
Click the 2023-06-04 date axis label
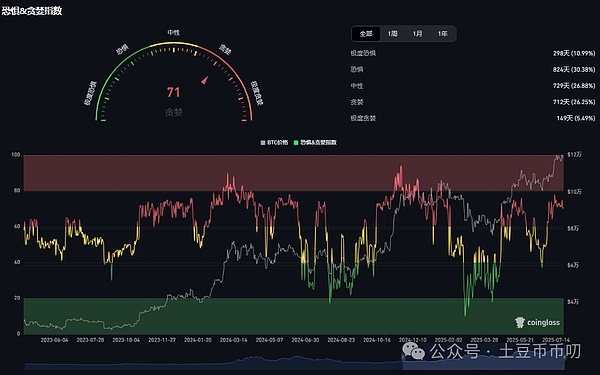point(54,340)
